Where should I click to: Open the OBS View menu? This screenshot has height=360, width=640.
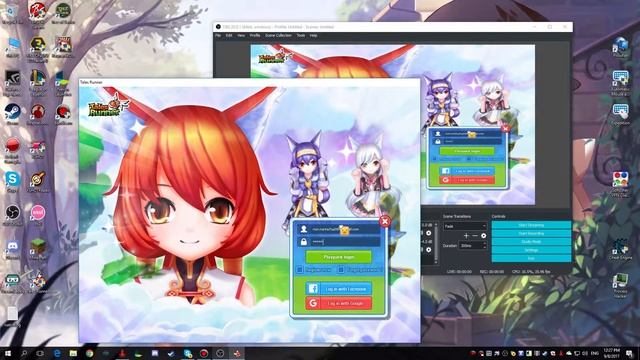(241, 36)
